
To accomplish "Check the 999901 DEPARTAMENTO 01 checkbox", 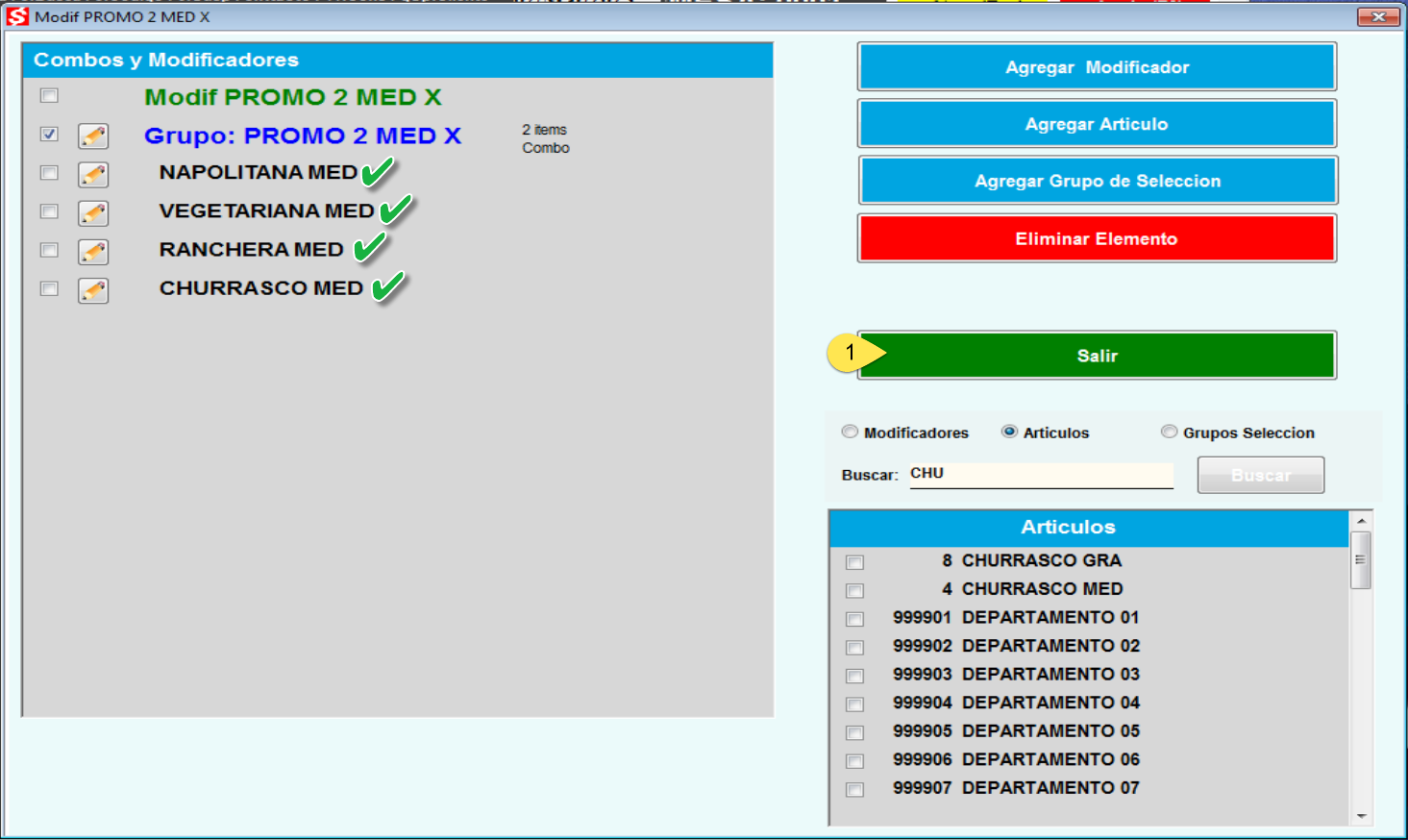I will coord(854,619).
